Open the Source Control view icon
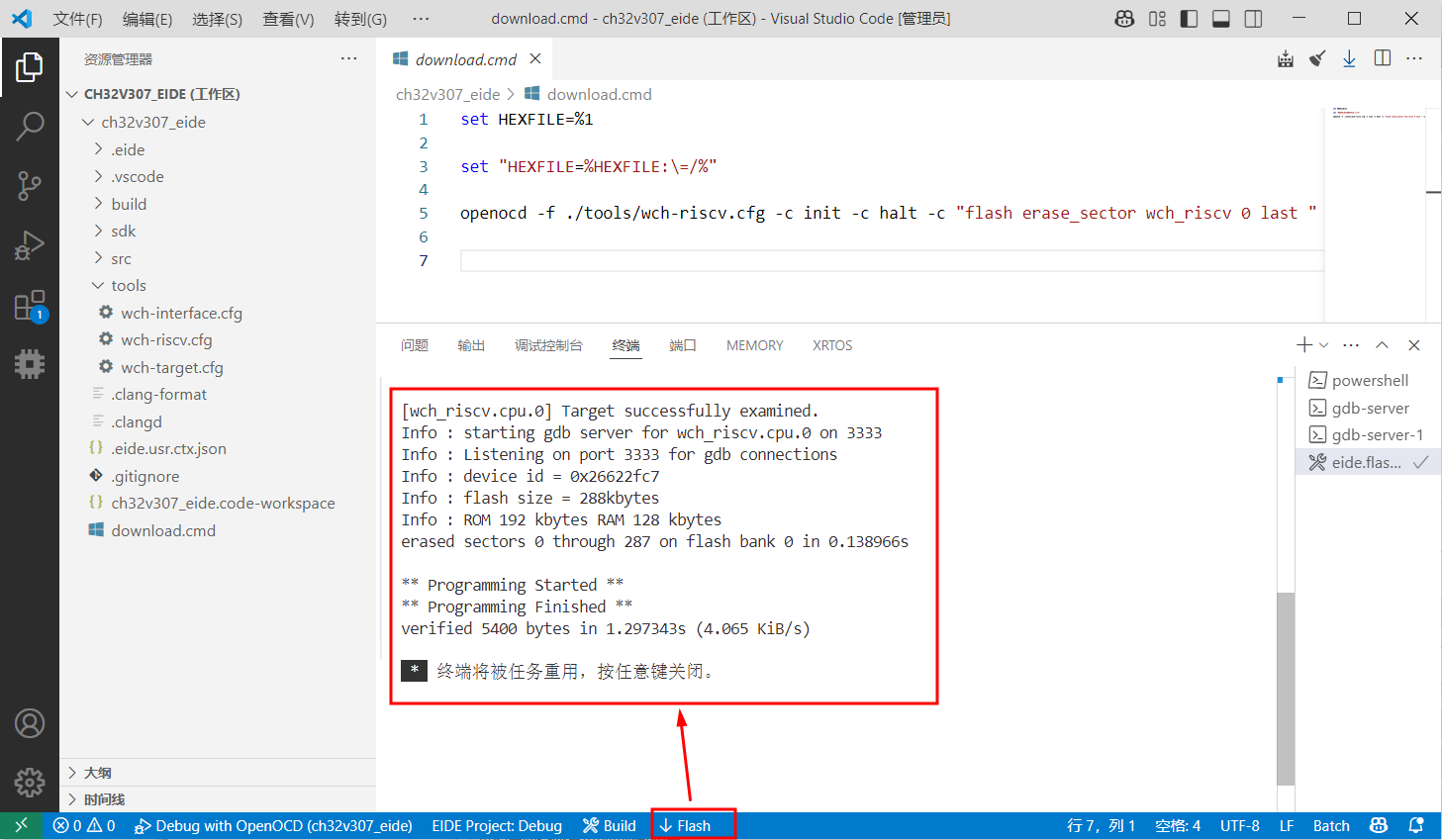 (30, 185)
